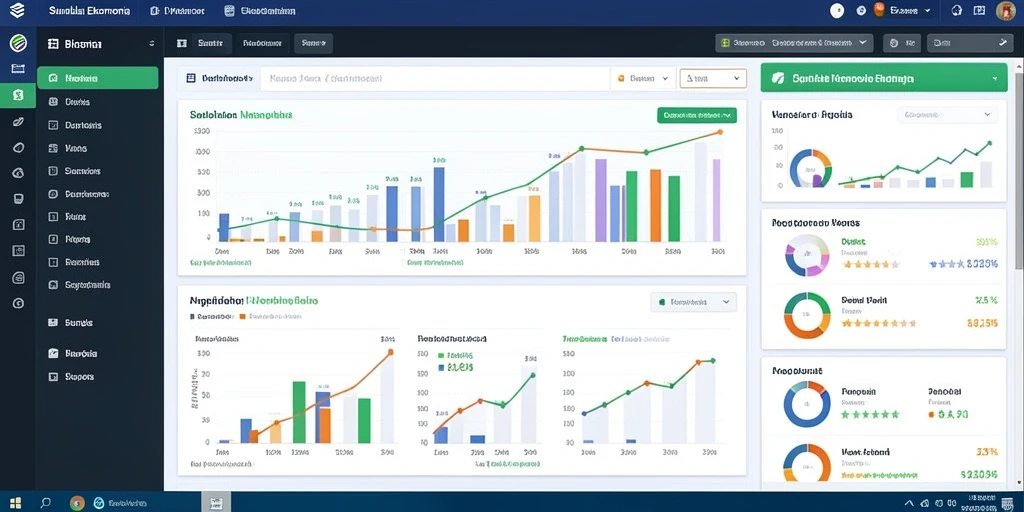Image resolution: width=1024 pixels, height=512 pixels.
Task: Click the taskbar search magnifier icon
Action: tap(46, 503)
